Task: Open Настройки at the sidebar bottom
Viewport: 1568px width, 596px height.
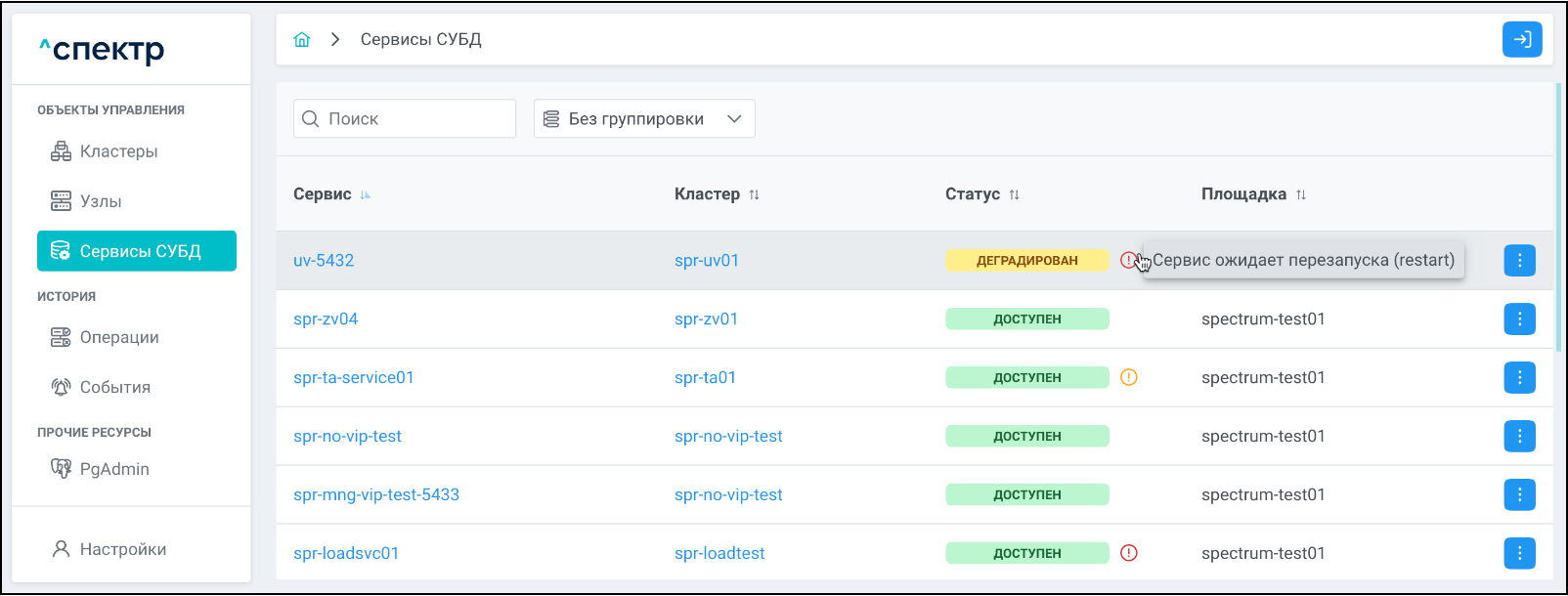Action: pyautogui.click(x=122, y=549)
